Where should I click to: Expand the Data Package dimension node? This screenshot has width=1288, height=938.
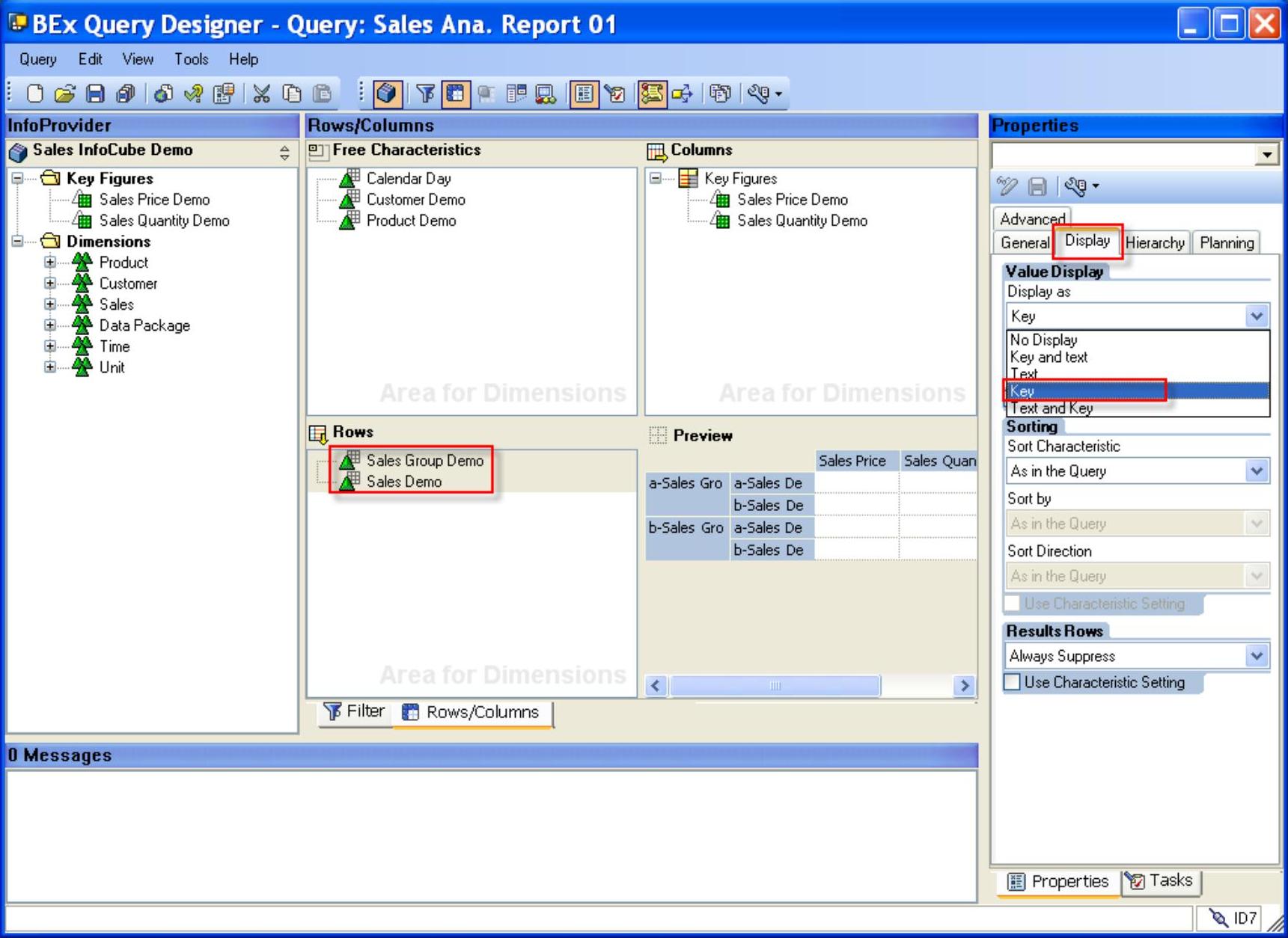49,325
